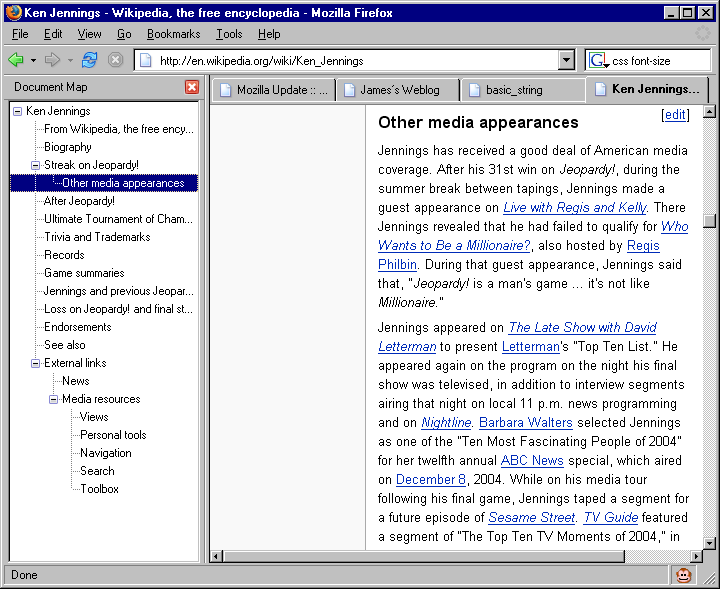Click the vertical scrollbar thumb
The image size is (720, 589).
pyautogui.click(x=709, y=221)
